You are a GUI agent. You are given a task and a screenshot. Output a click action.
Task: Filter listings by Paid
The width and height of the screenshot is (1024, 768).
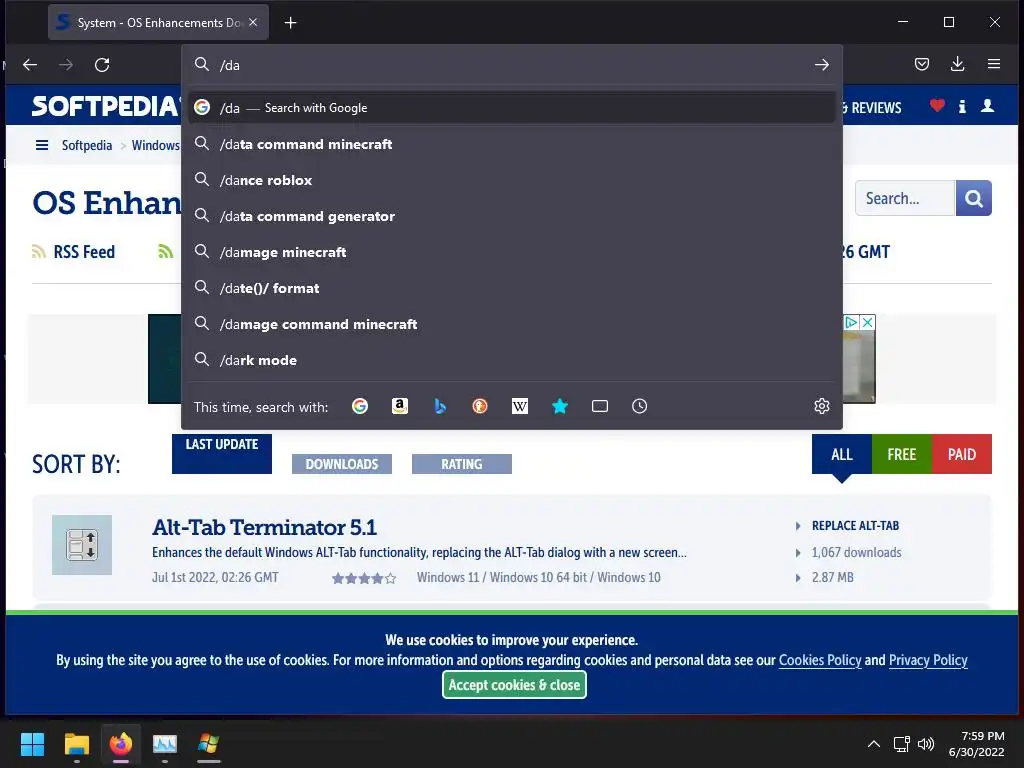click(962, 454)
